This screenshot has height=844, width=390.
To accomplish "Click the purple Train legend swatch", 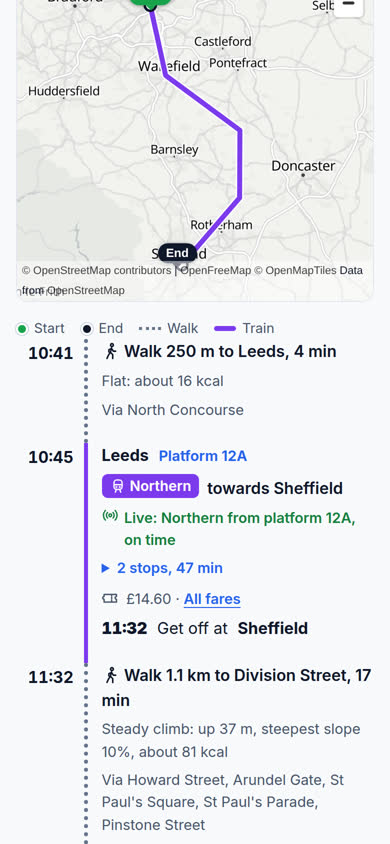I will click(225, 328).
